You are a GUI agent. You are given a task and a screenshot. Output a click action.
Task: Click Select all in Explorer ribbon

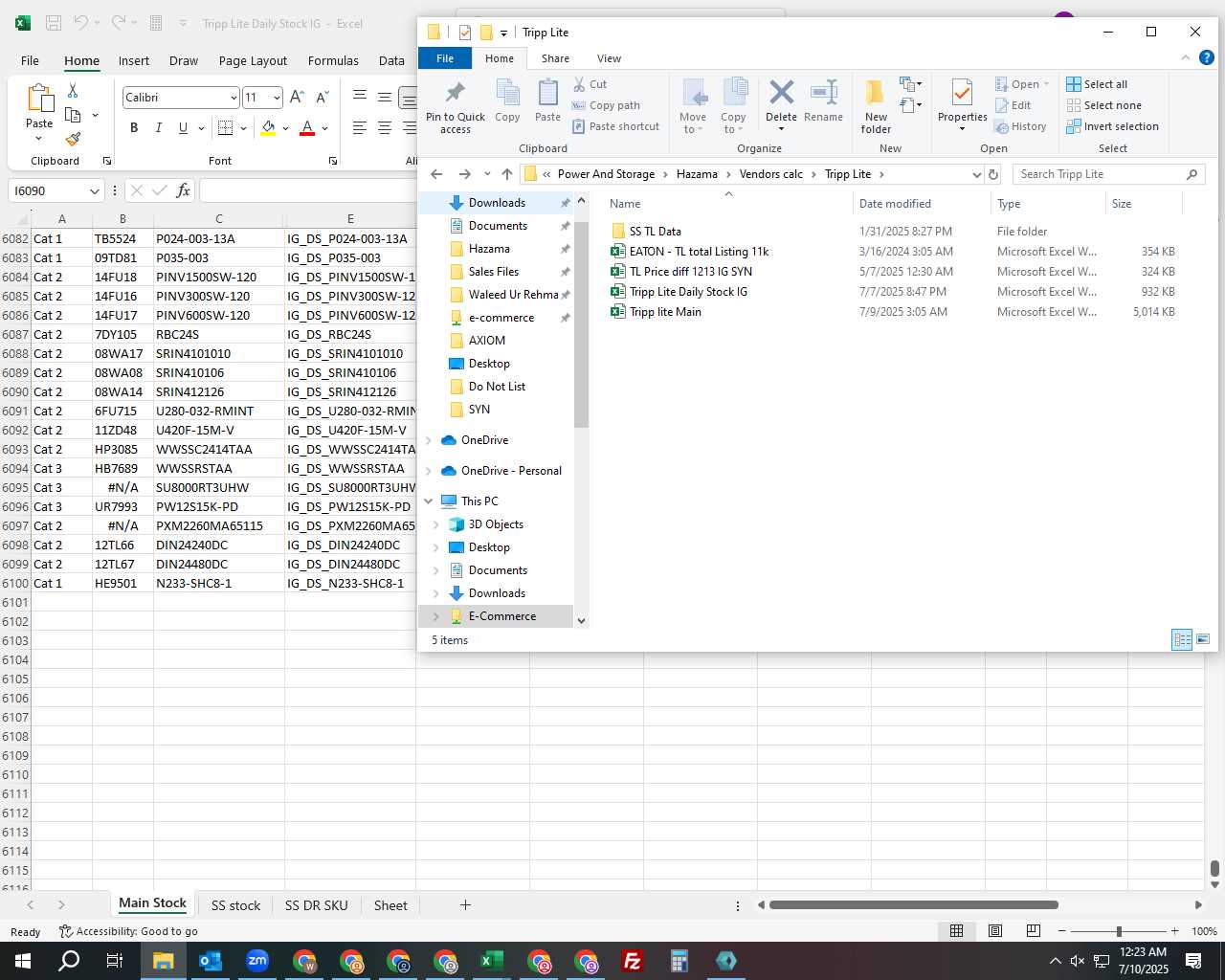(x=1097, y=84)
